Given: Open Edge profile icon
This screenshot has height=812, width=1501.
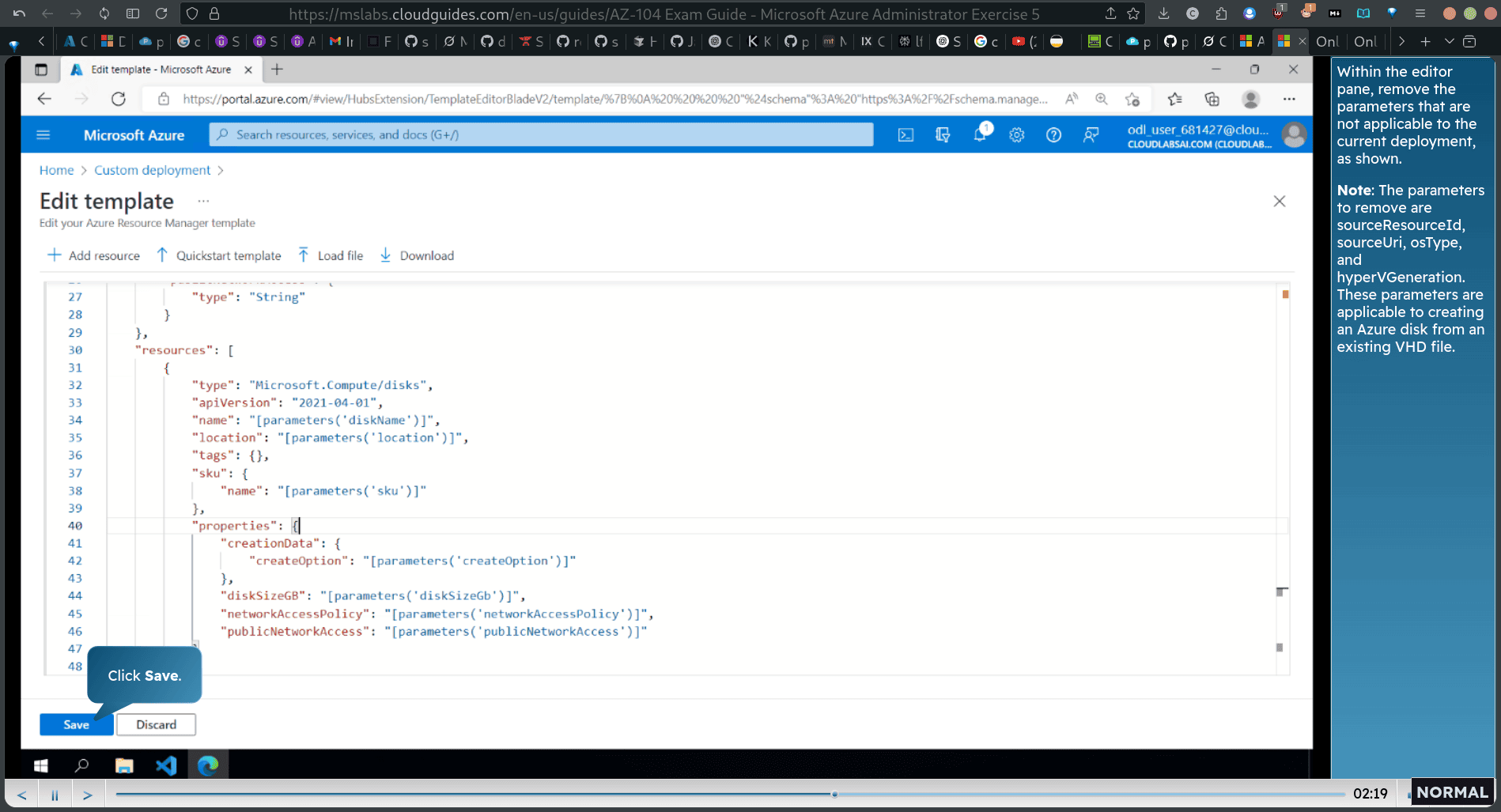Looking at the screenshot, I should coord(1250,99).
